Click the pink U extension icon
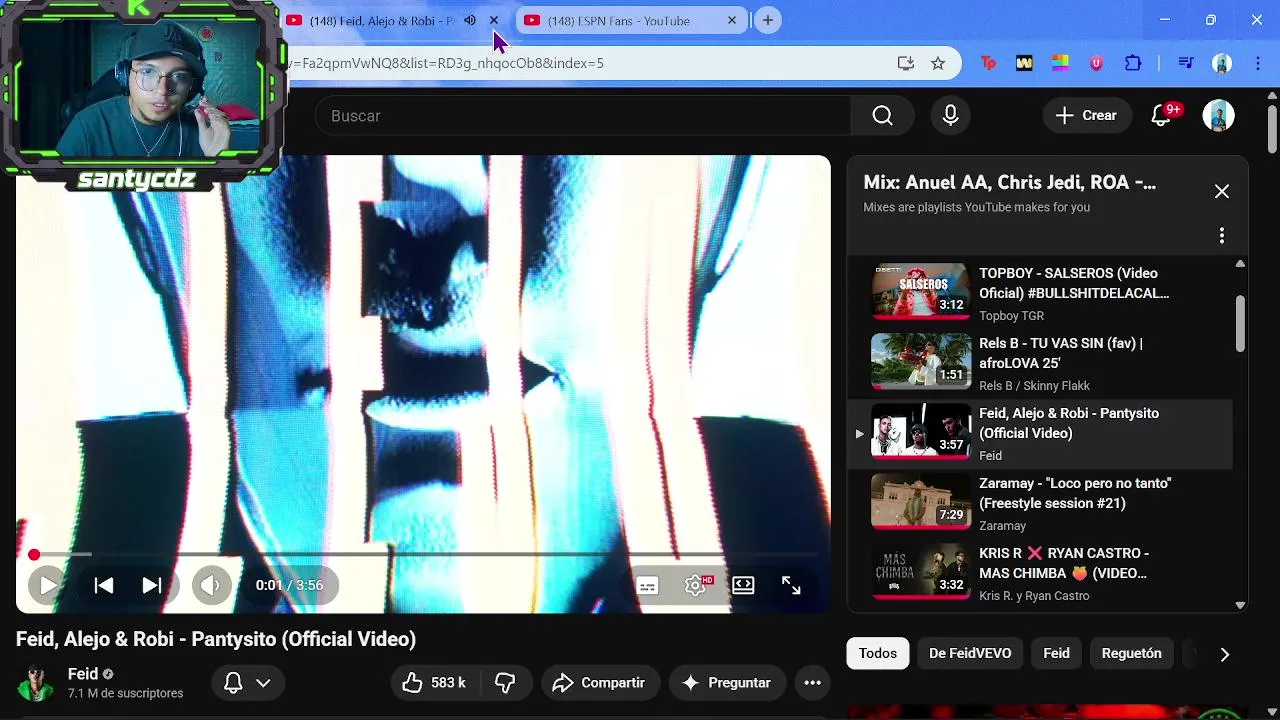 [x=1096, y=63]
